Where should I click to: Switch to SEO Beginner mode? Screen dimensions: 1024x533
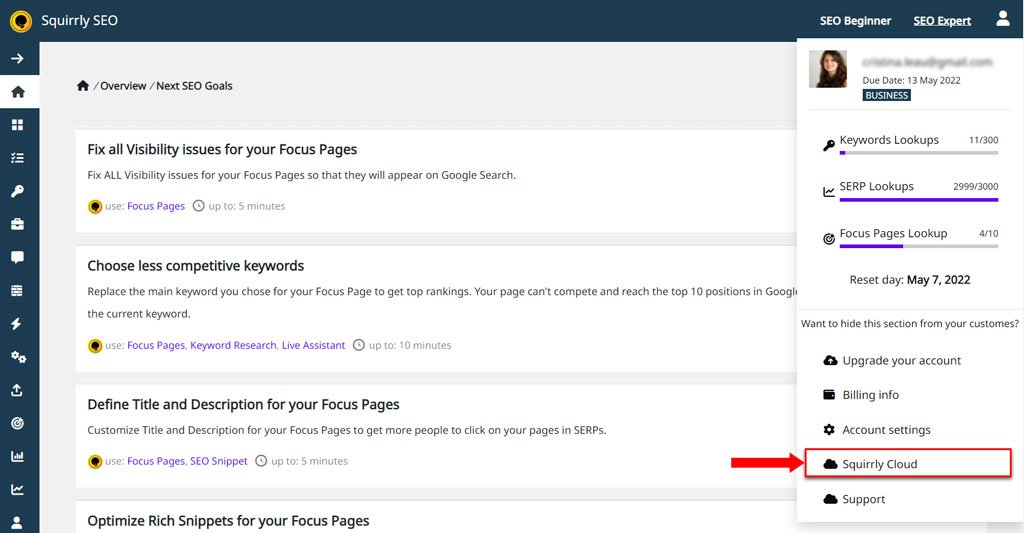click(x=856, y=21)
